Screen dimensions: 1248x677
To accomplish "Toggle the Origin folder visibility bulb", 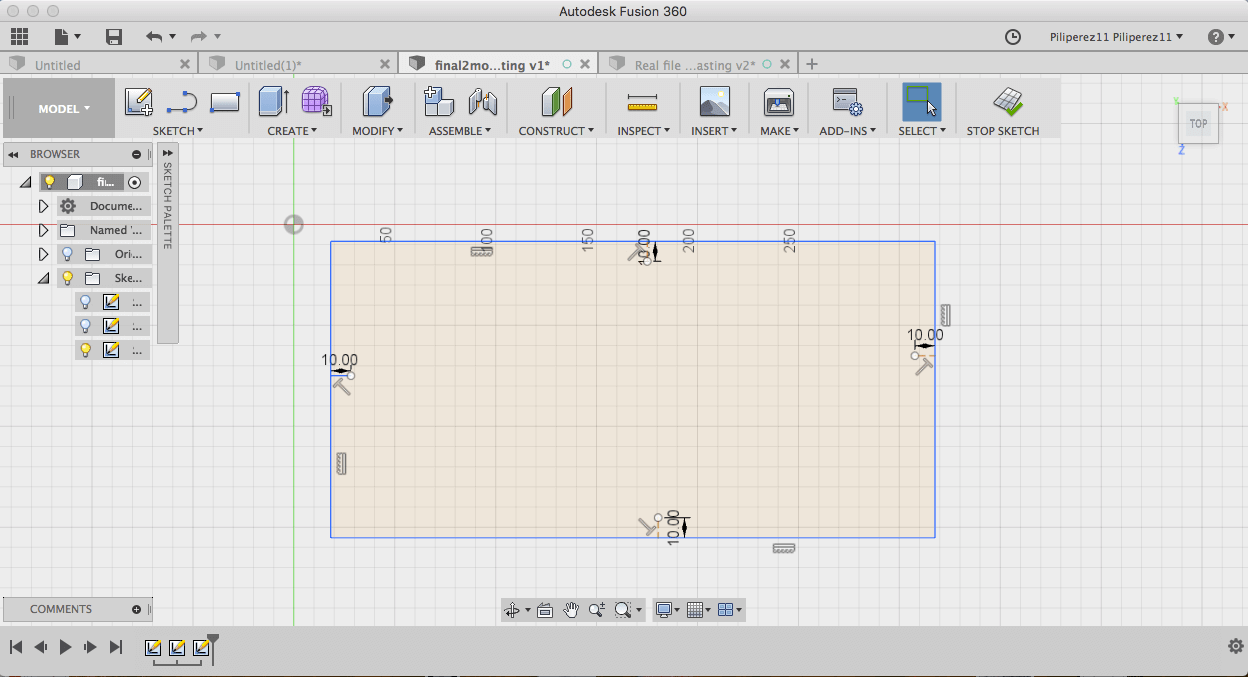I will [x=68, y=254].
